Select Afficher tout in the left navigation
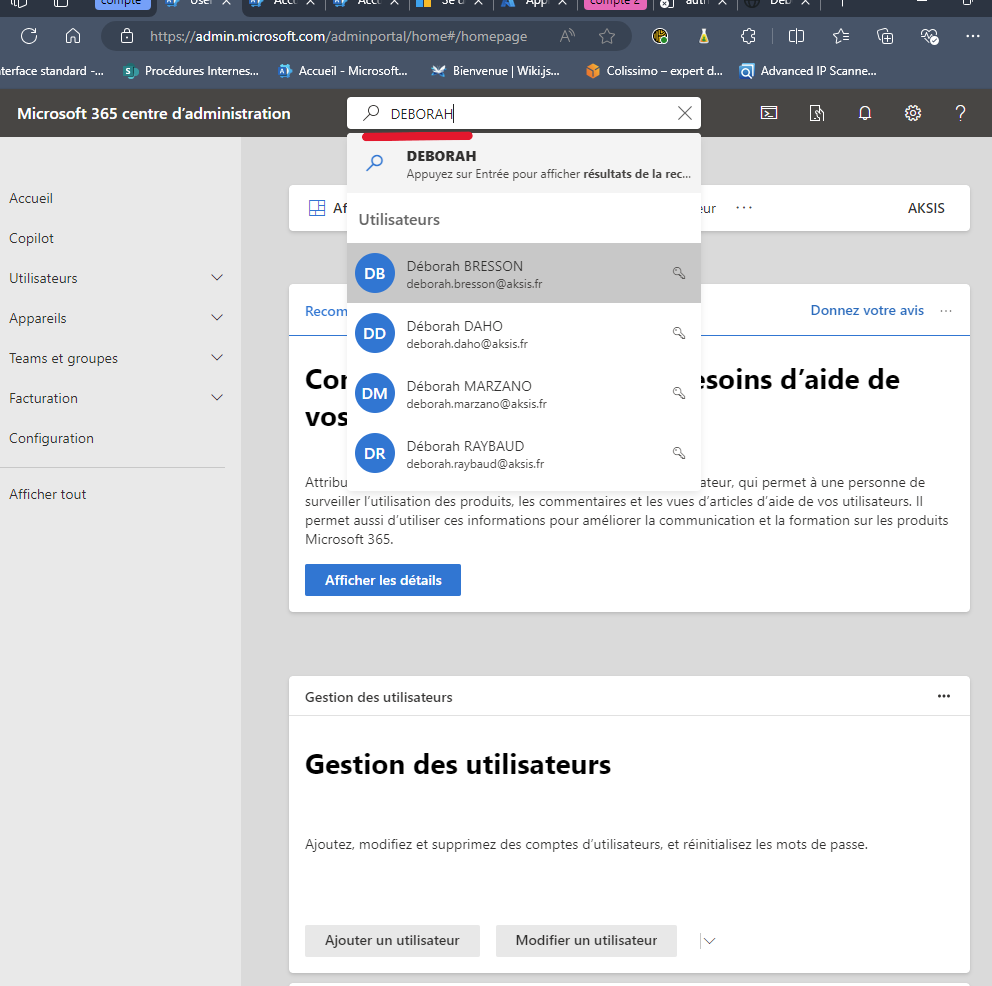Viewport: 992px width, 986px height. pyautogui.click(x=47, y=495)
